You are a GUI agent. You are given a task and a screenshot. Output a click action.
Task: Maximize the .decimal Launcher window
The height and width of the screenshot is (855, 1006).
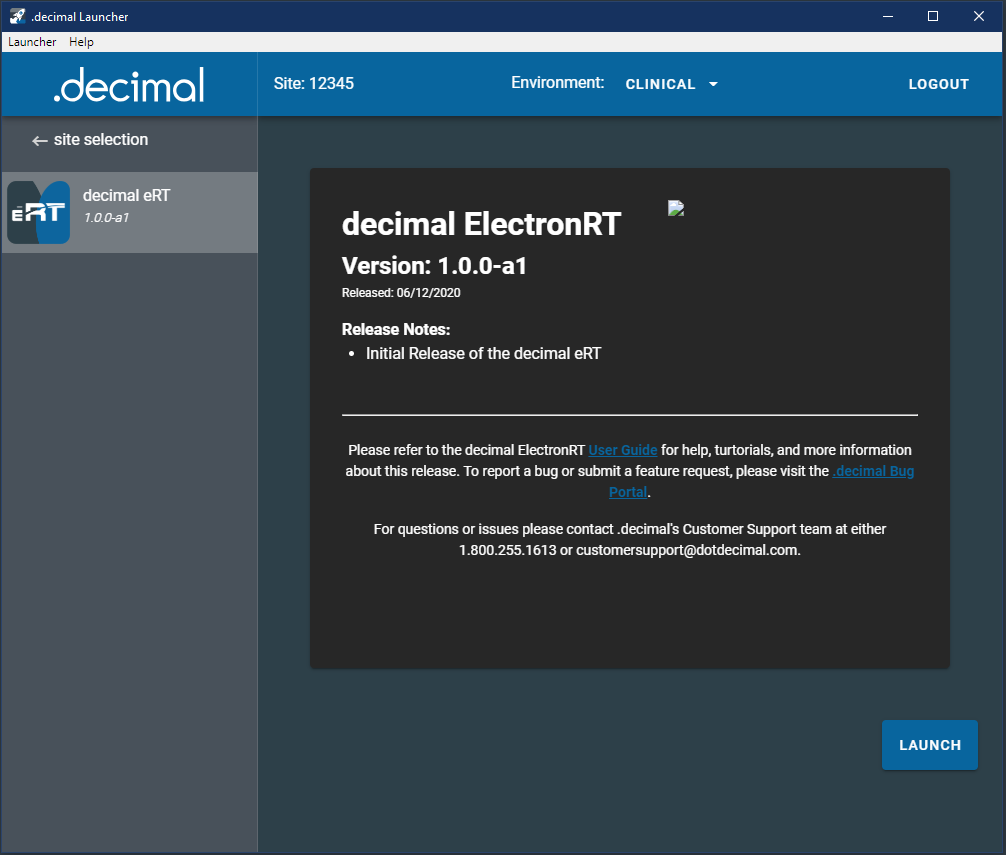(x=932, y=16)
